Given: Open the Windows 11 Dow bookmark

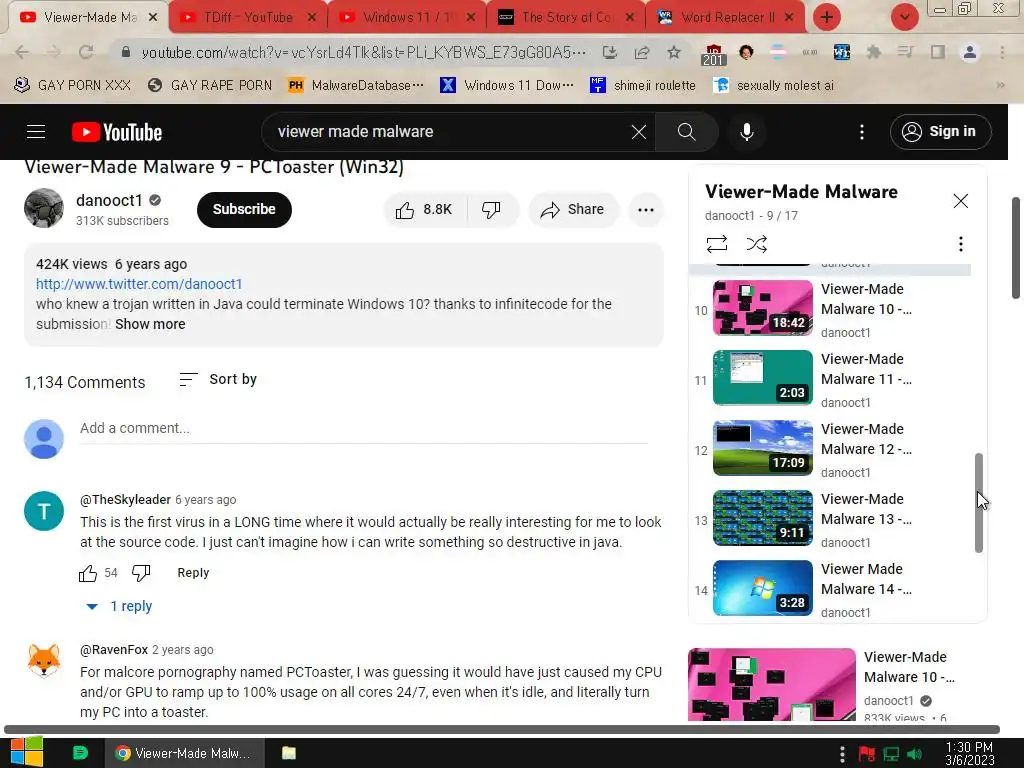Looking at the screenshot, I should pyautogui.click(x=507, y=85).
